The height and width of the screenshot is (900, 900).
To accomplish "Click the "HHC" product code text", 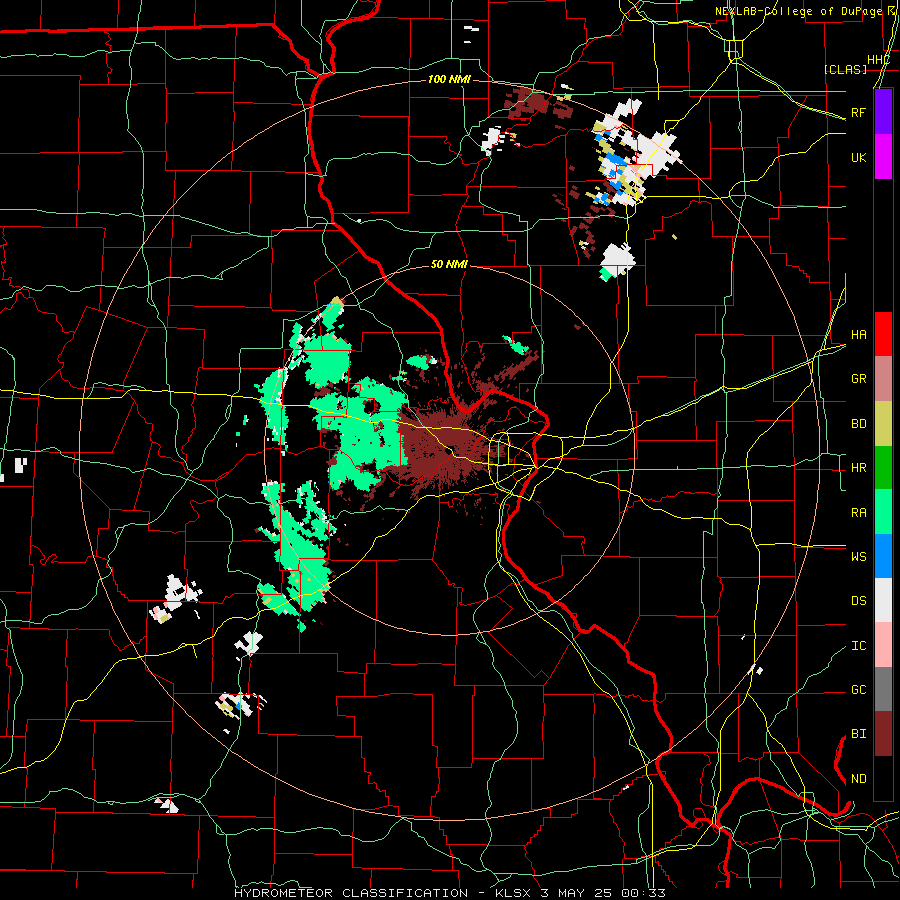I will click(878, 60).
